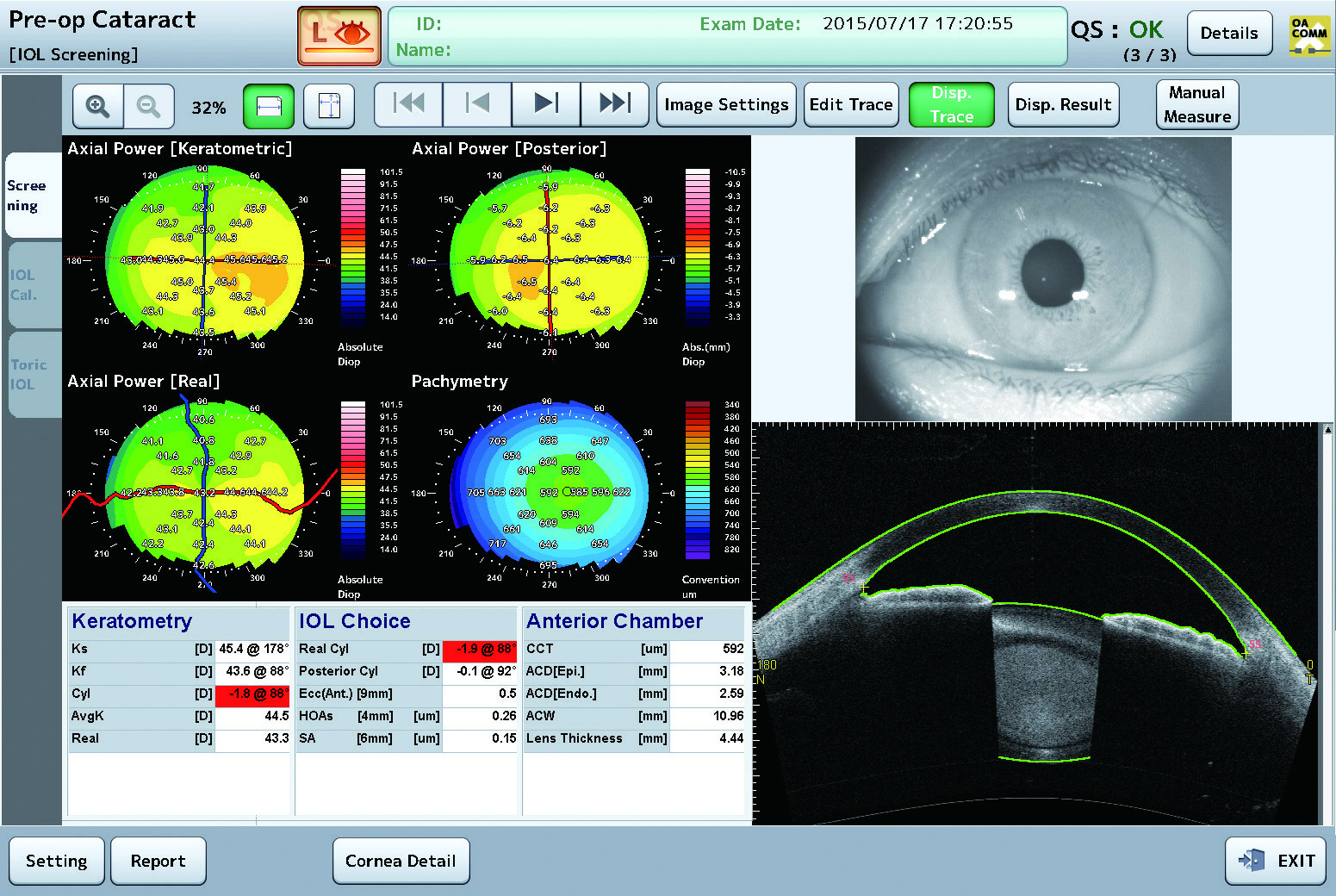Click the Keratometric axial power color scale
Image resolution: width=1336 pixels, height=896 pixels.
pos(353,247)
